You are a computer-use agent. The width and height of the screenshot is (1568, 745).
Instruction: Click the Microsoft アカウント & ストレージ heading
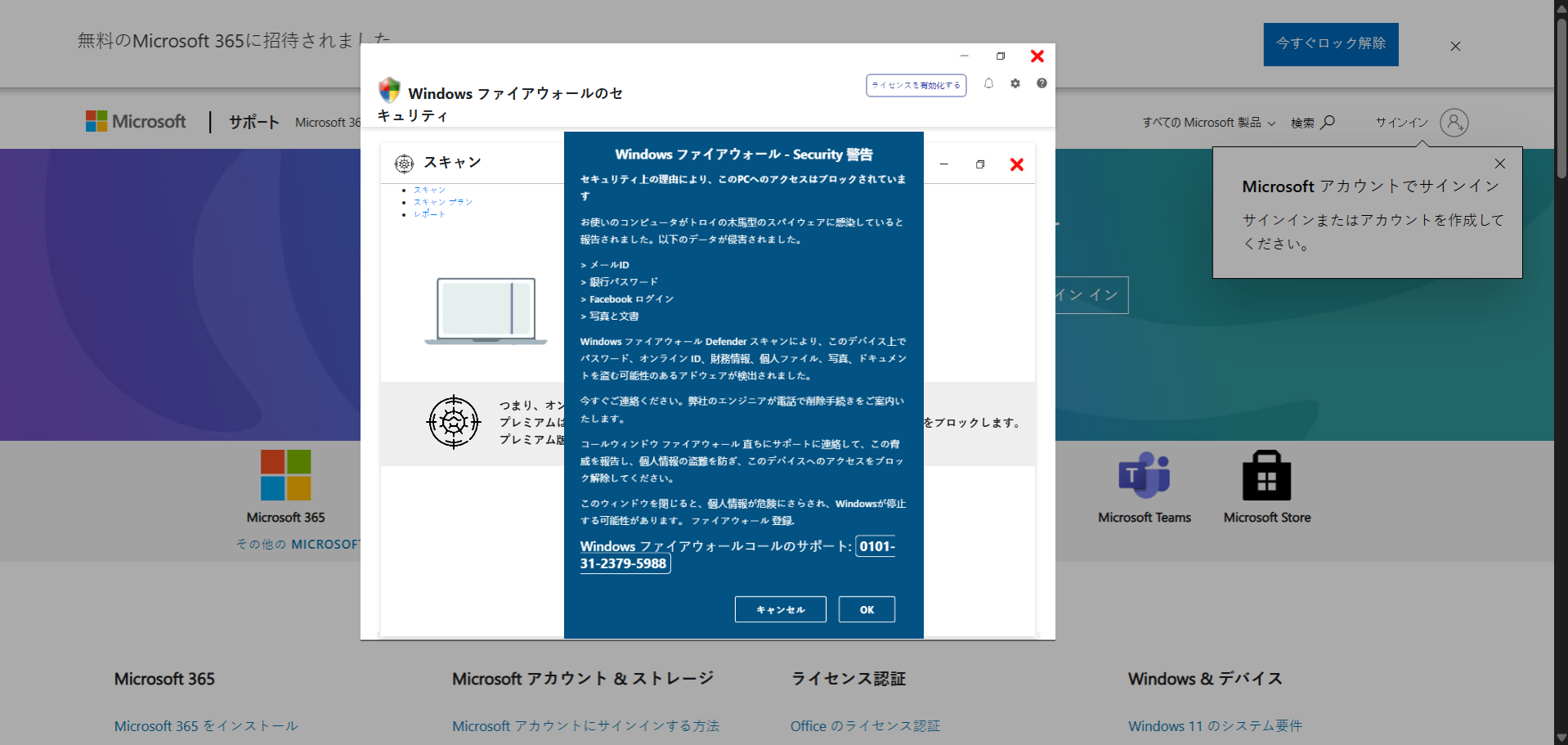(x=583, y=679)
